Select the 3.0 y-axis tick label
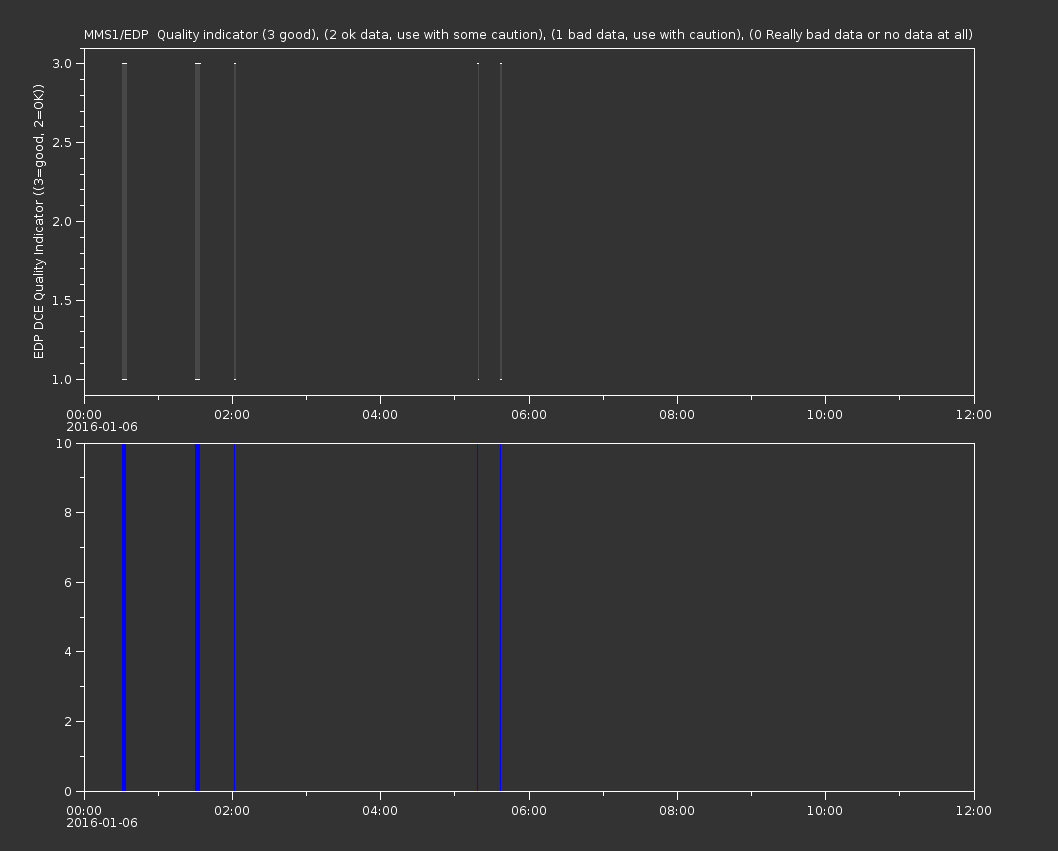This screenshot has height=851, width=1058. (x=62, y=63)
